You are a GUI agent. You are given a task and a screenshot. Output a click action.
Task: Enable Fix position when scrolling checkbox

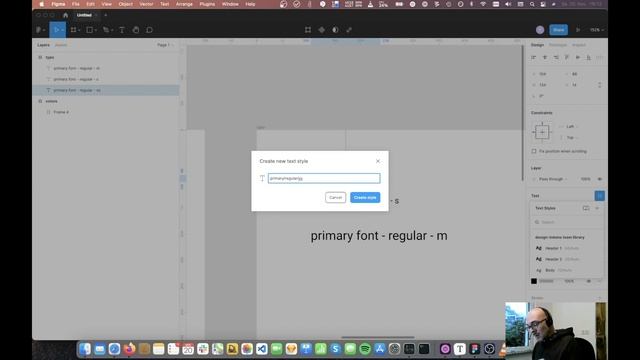pyautogui.click(x=534, y=151)
